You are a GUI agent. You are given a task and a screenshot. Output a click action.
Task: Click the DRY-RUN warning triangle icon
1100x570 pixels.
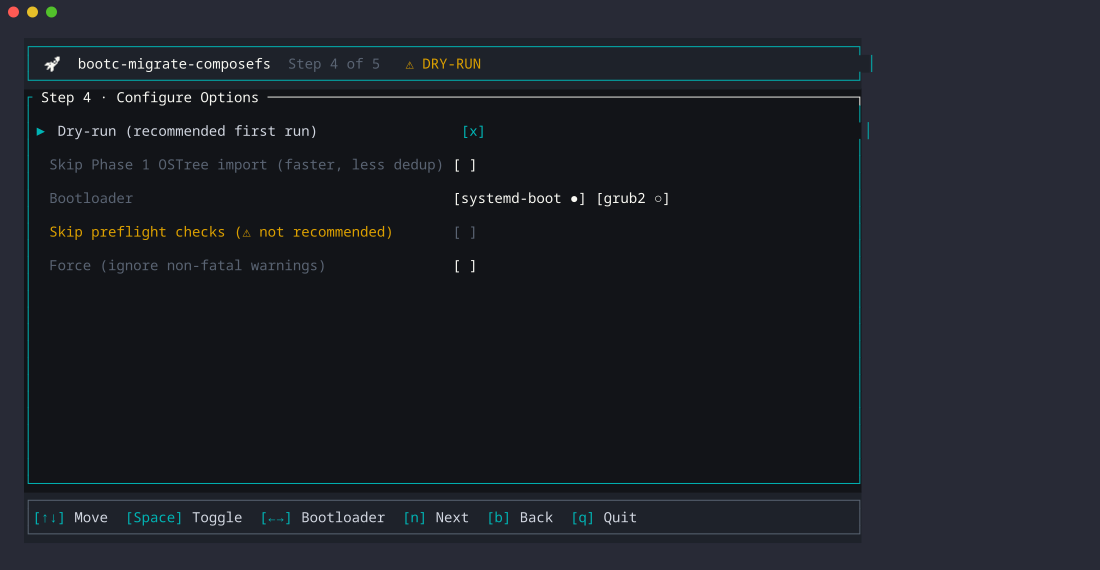tap(410, 65)
